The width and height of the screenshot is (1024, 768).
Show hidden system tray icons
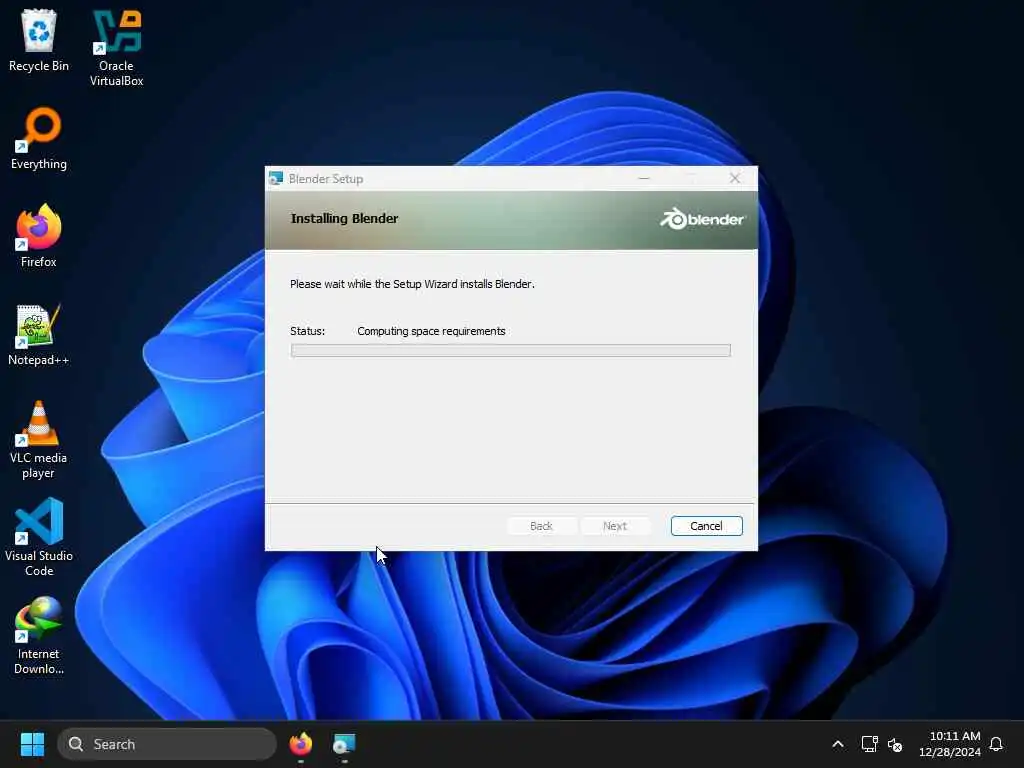pos(838,744)
